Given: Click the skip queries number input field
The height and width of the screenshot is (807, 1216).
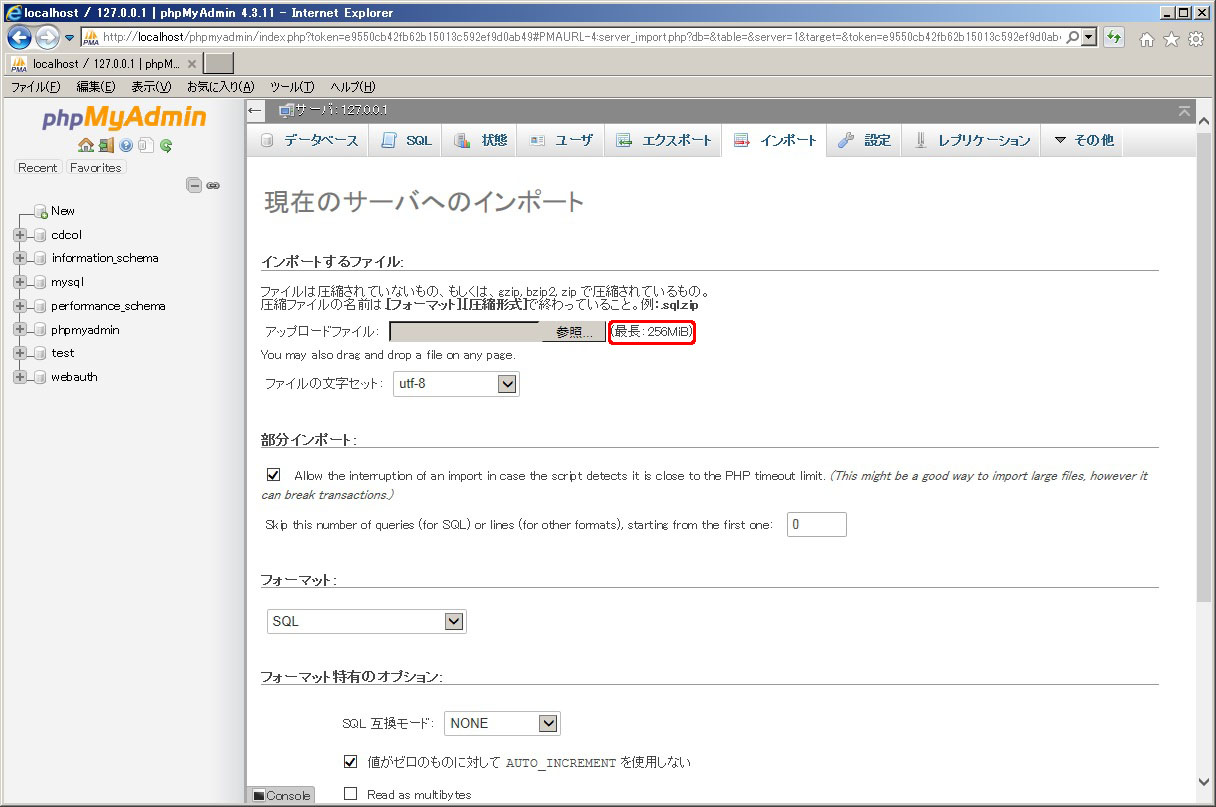Looking at the screenshot, I should [x=816, y=524].
